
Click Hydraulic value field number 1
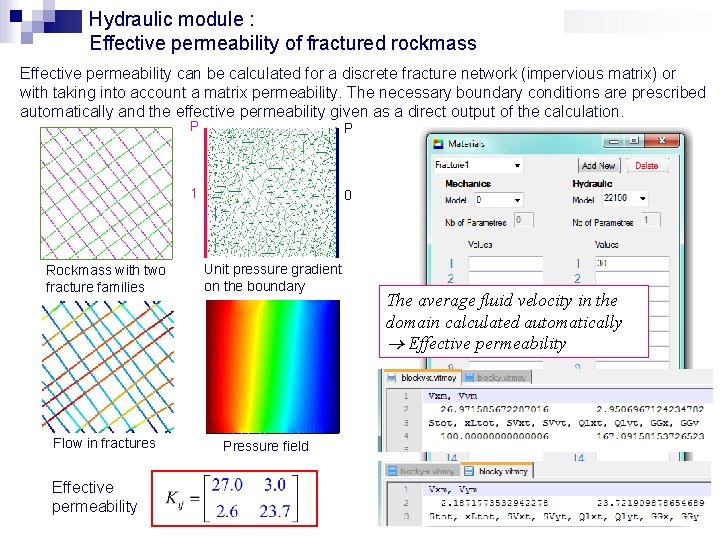(632, 263)
